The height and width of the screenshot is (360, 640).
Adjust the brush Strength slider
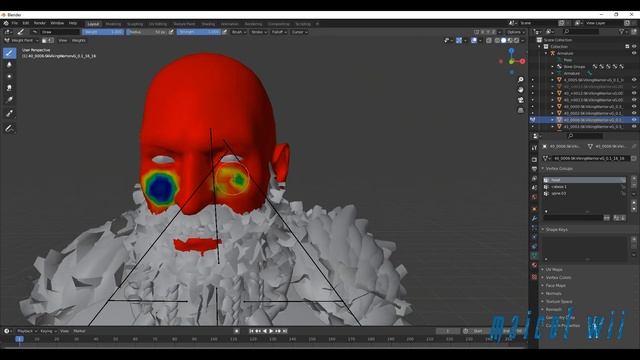pyautogui.click(x=199, y=32)
